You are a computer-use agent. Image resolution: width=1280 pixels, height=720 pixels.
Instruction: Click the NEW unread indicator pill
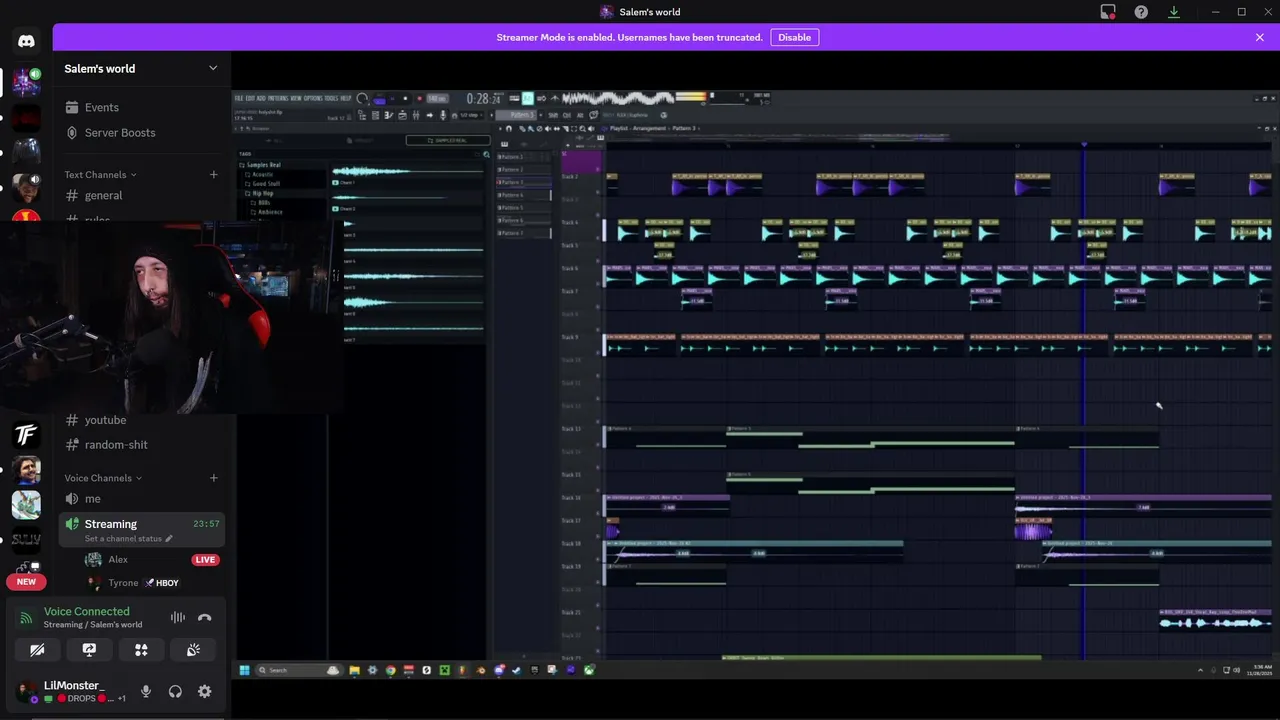[26, 581]
